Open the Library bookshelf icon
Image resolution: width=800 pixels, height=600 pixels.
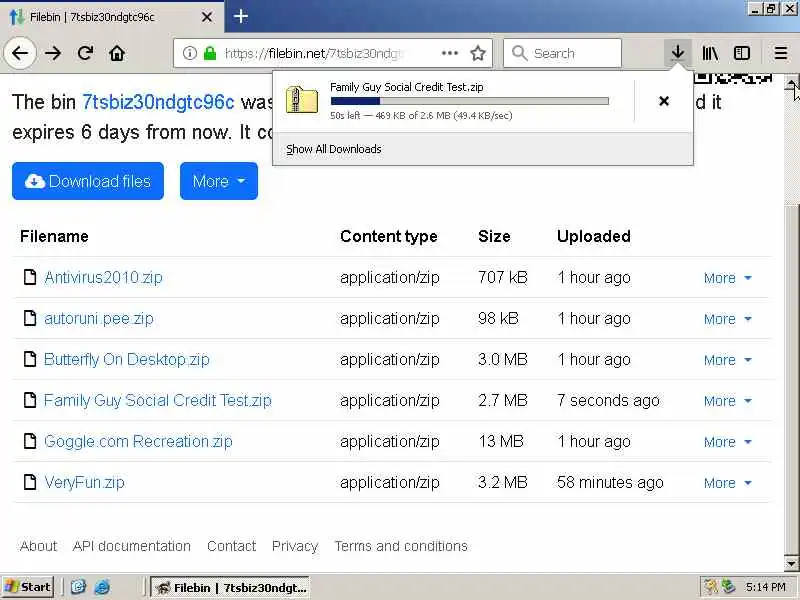click(710, 53)
